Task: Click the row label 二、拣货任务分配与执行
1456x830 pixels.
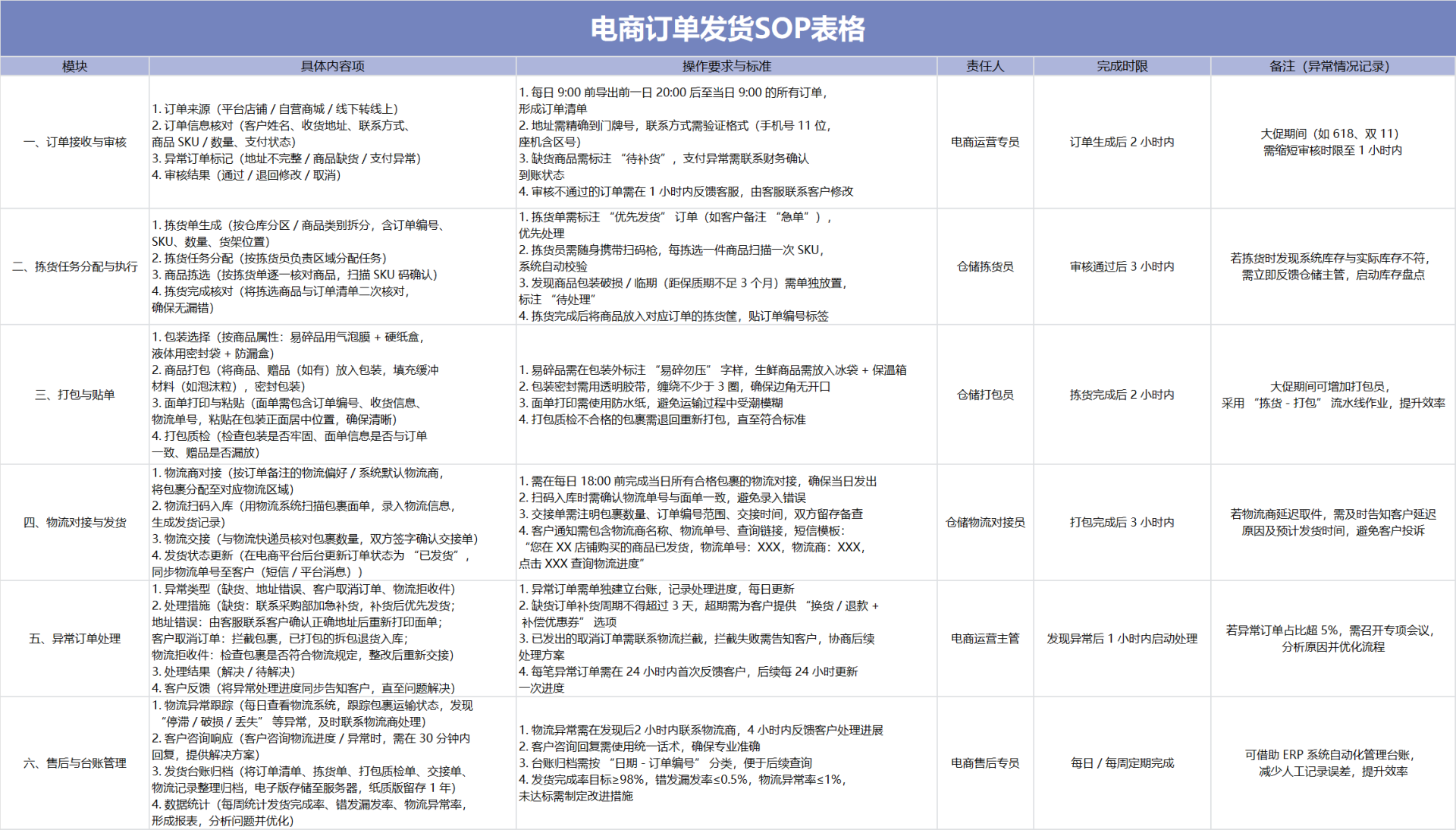Action: [x=74, y=267]
